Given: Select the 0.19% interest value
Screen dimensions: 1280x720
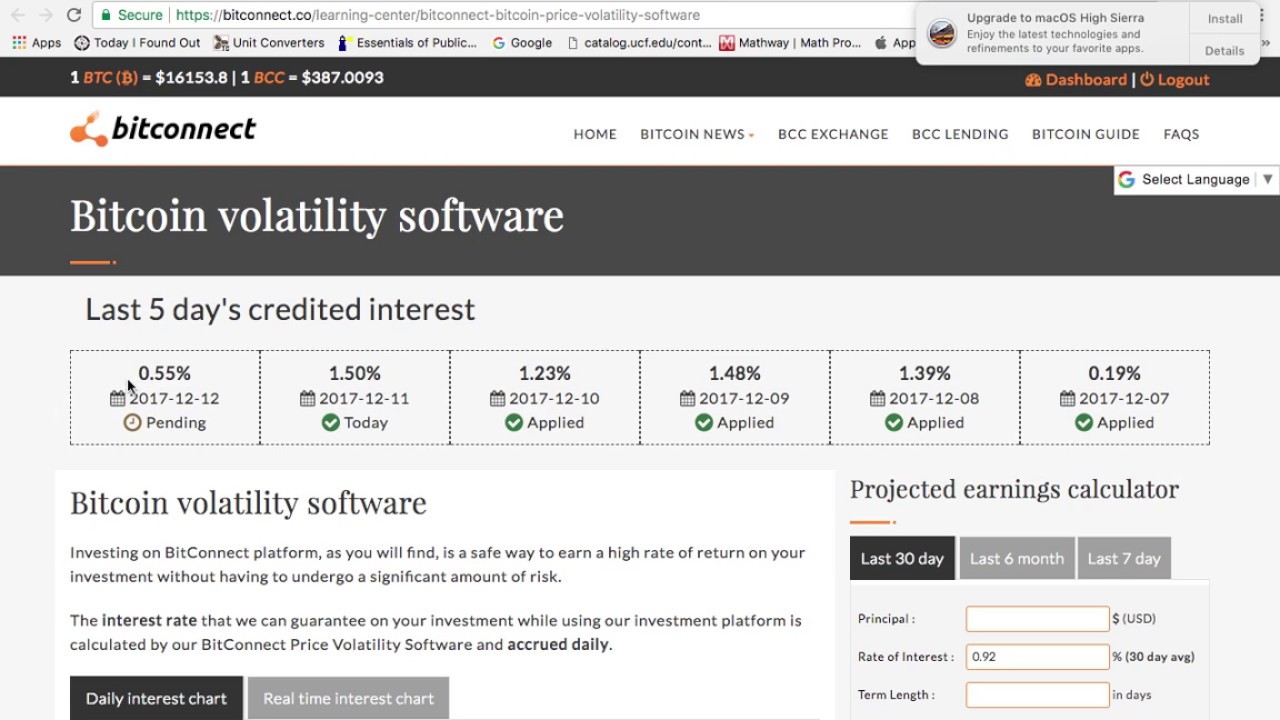Looking at the screenshot, I should pyautogui.click(x=1115, y=373).
